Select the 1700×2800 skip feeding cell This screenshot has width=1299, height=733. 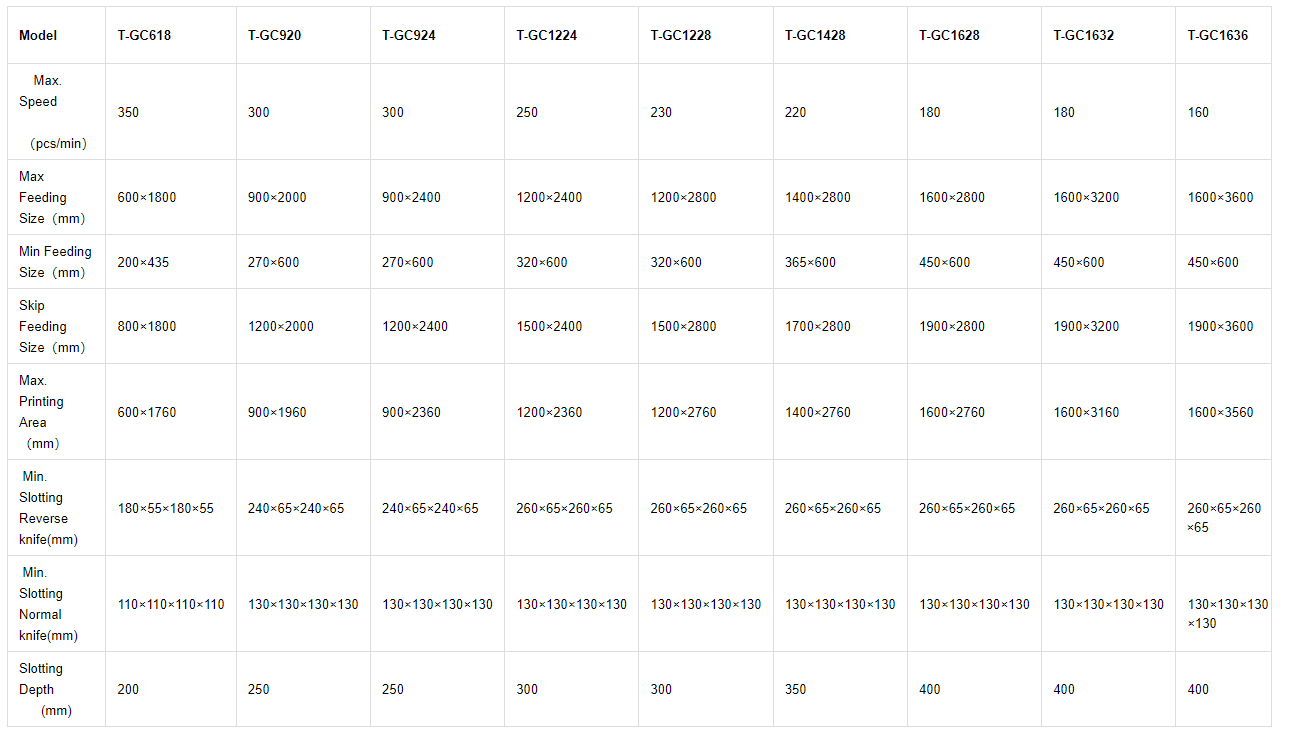(817, 326)
